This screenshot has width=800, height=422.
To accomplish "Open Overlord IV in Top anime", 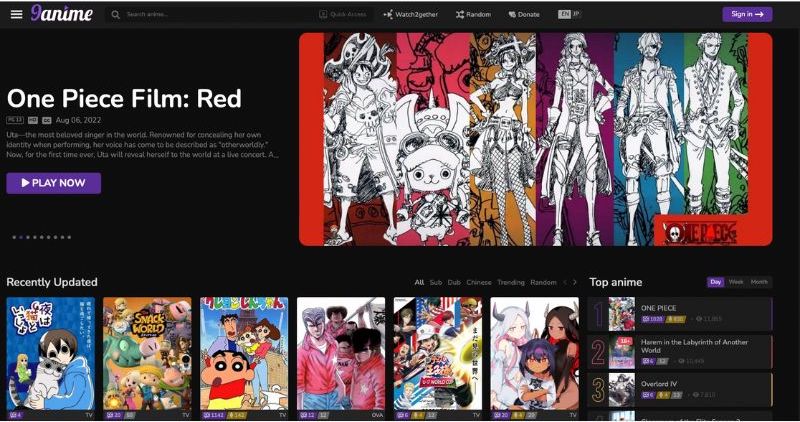I will pyautogui.click(x=659, y=384).
